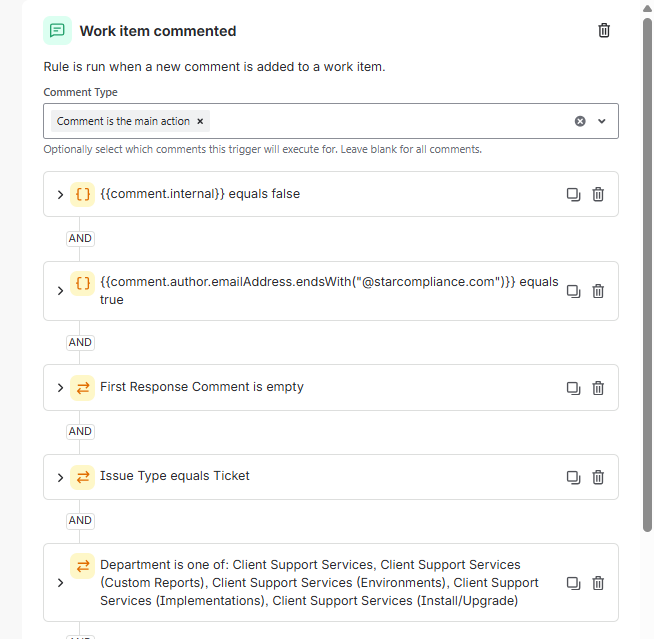Click the comment.internal smart value icon
The height and width of the screenshot is (639, 654).
pos(83,194)
